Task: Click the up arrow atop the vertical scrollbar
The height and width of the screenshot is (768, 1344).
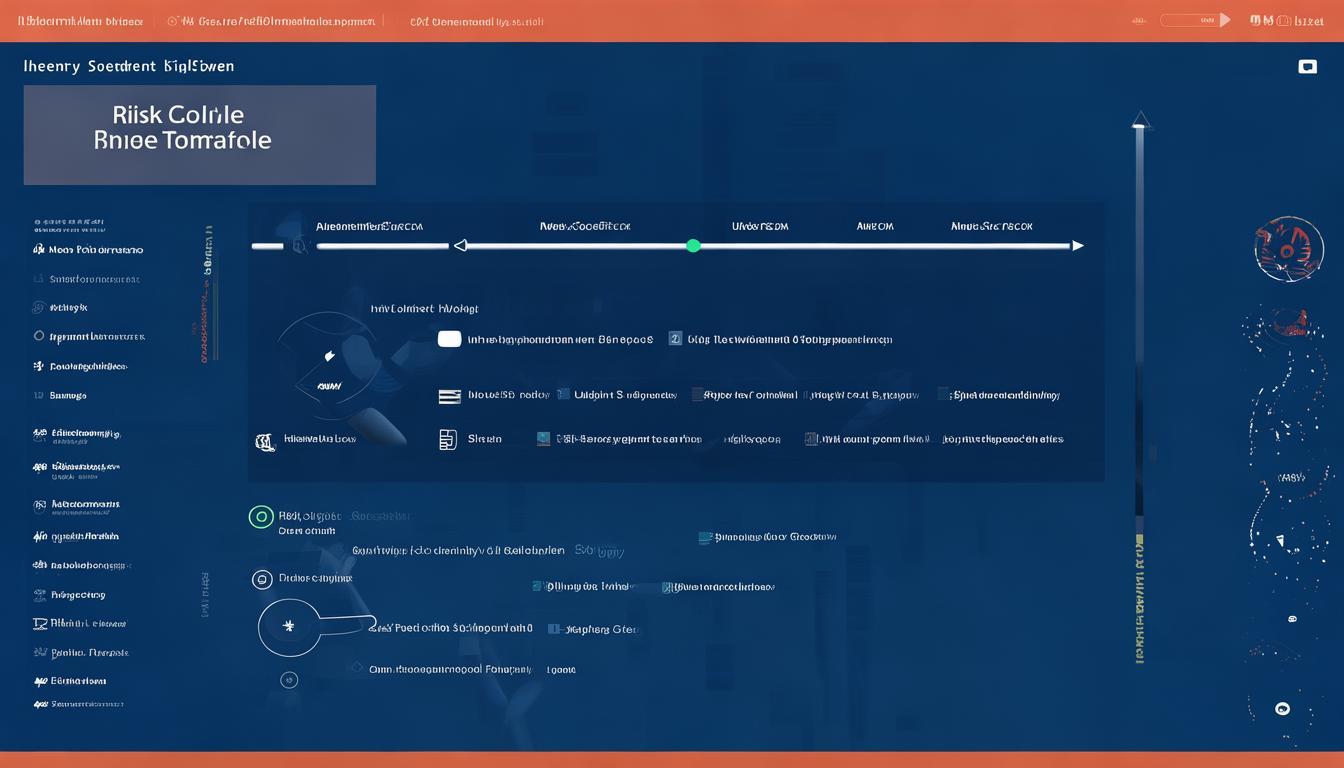Action: coord(1140,121)
